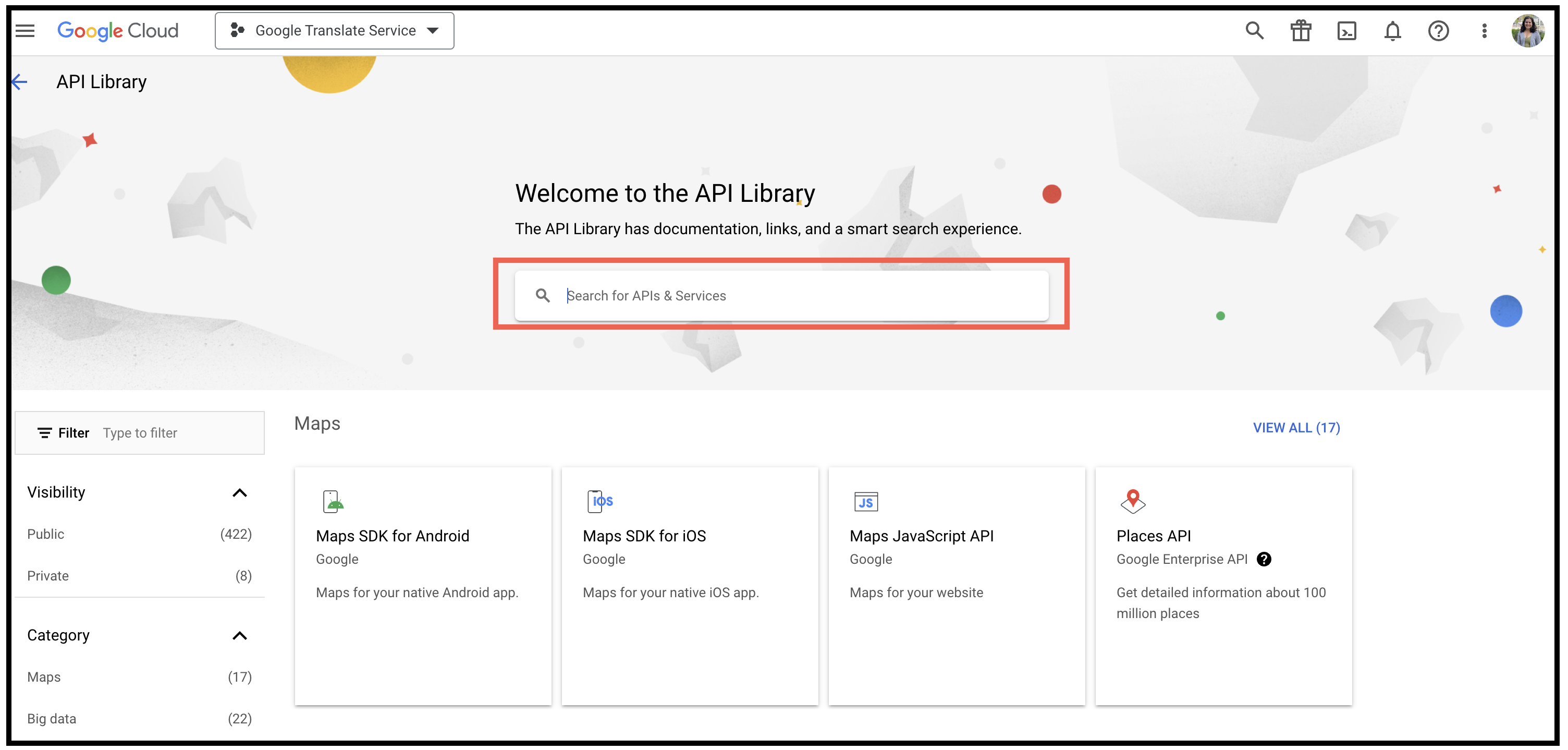Click the API Library page title
The width and height of the screenshot is (1568, 750).
(102, 82)
